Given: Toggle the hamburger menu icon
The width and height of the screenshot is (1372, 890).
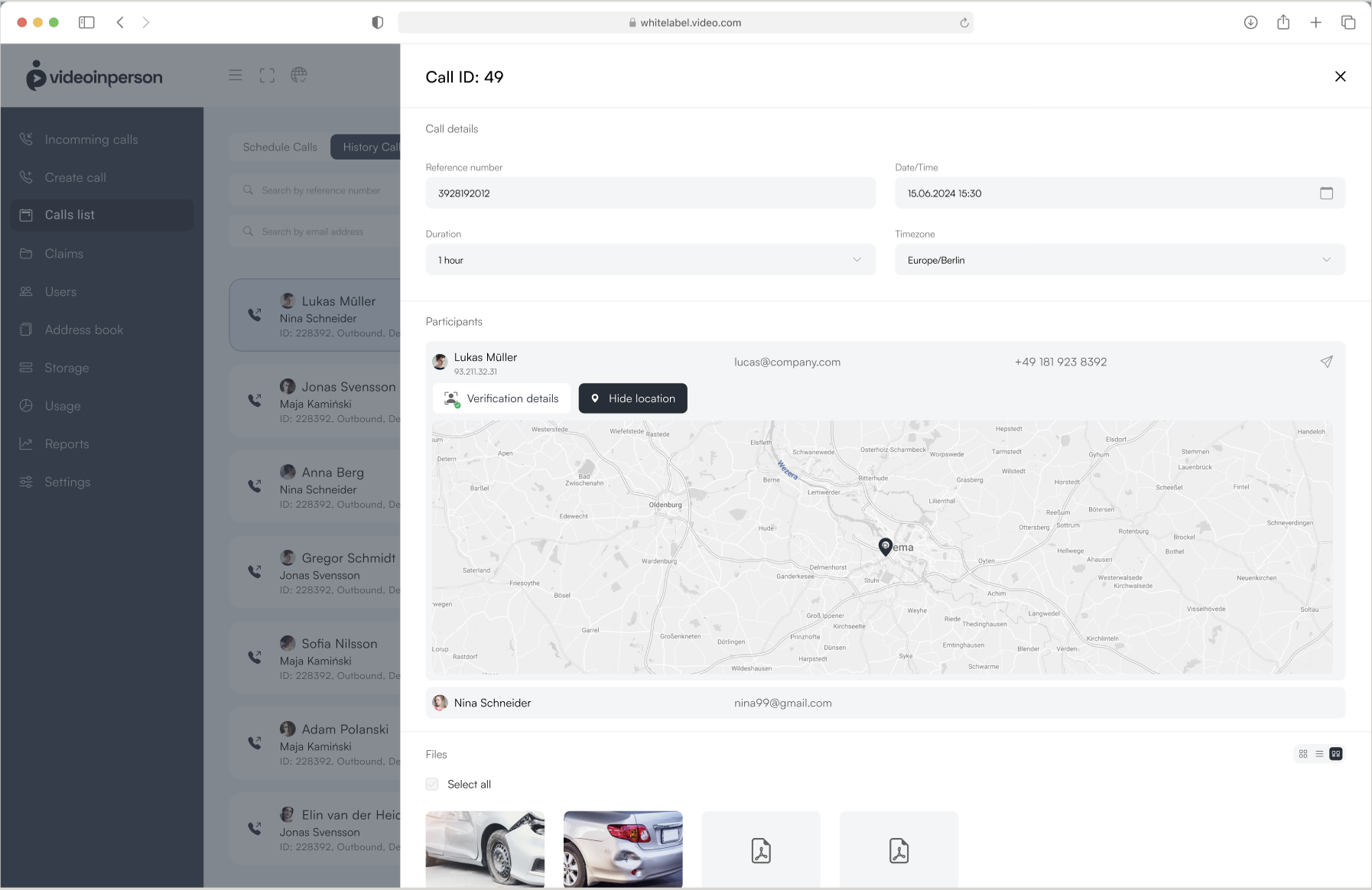Looking at the screenshot, I should 236,75.
